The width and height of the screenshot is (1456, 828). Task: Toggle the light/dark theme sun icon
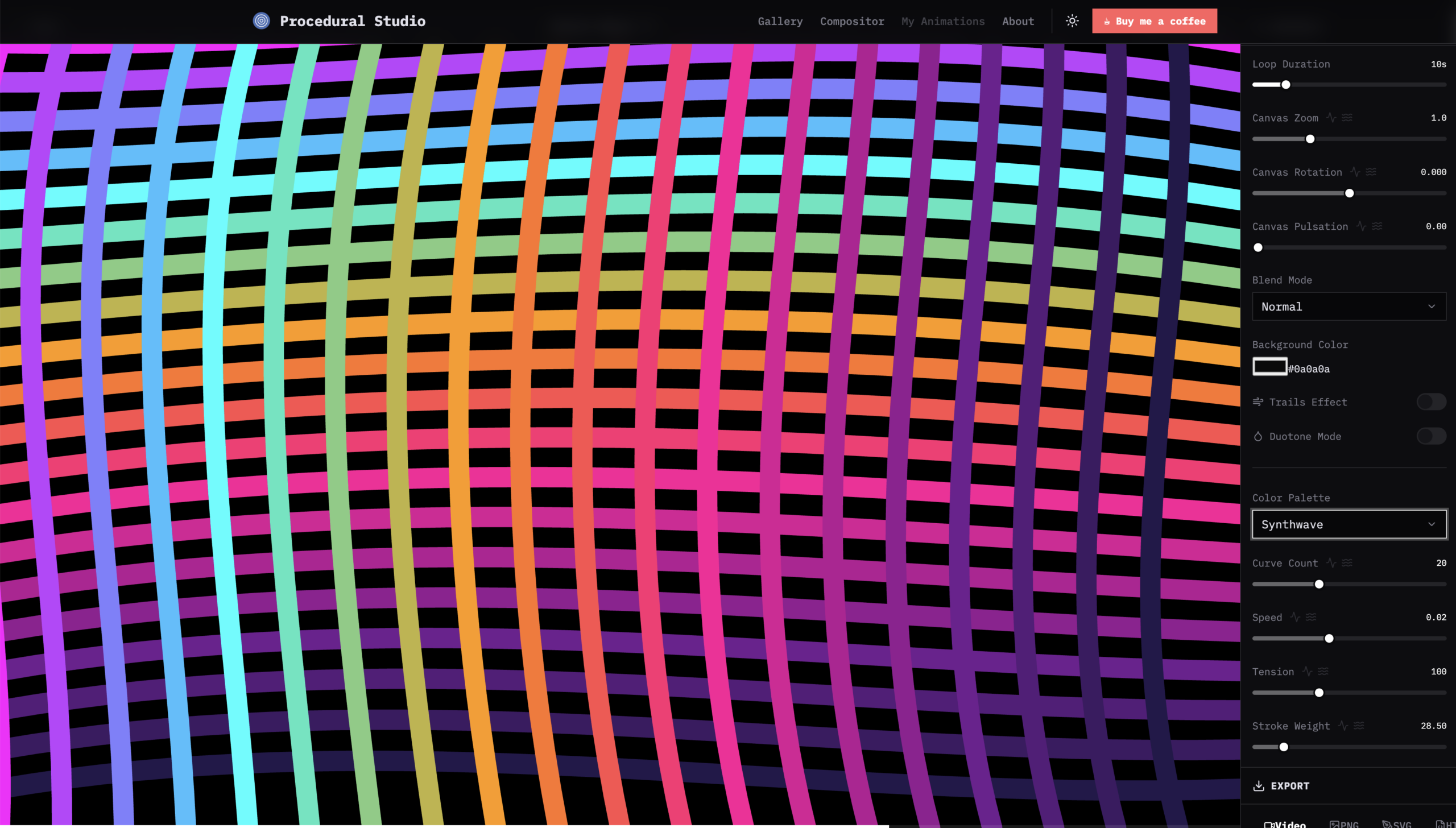click(x=1072, y=21)
